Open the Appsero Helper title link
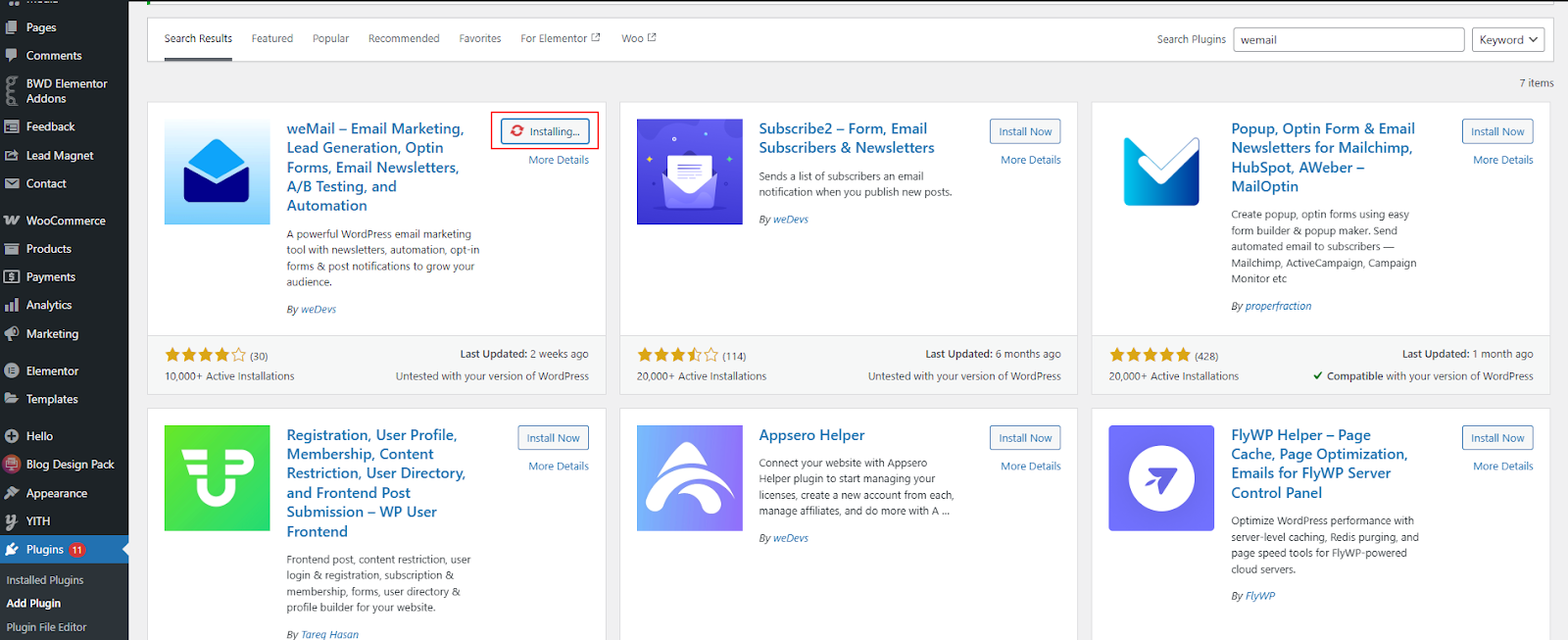The image size is (1568, 640). coord(811,435)
